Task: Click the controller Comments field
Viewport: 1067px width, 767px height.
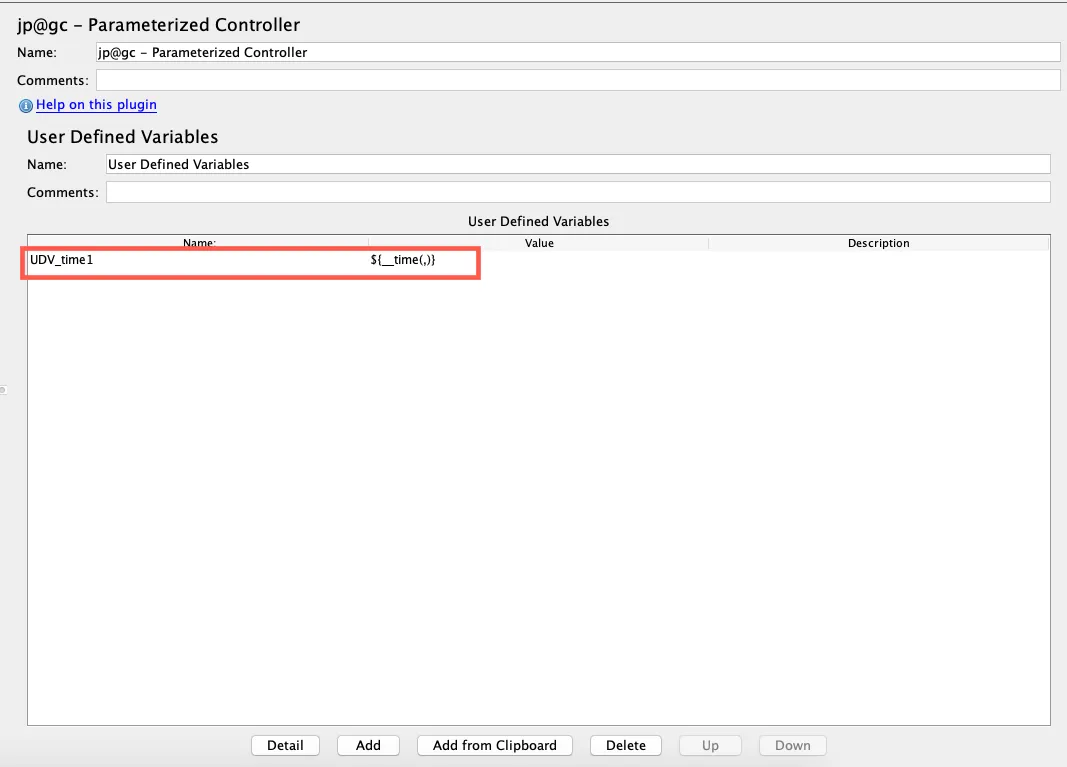Action: click(x=578, y=80)
